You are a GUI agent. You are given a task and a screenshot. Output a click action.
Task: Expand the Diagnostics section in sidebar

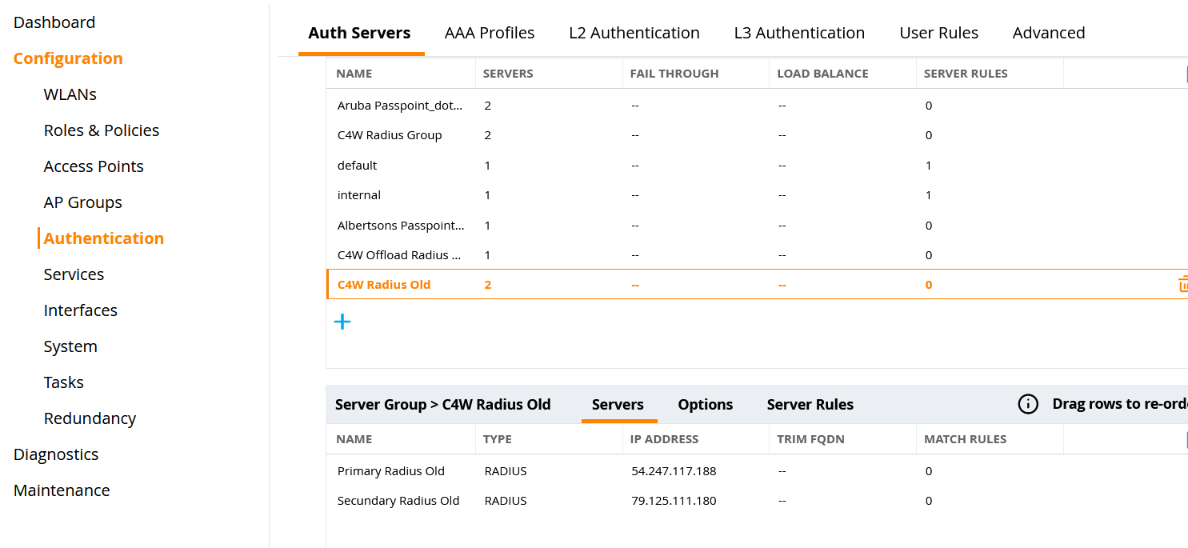[x=56, y=454]
